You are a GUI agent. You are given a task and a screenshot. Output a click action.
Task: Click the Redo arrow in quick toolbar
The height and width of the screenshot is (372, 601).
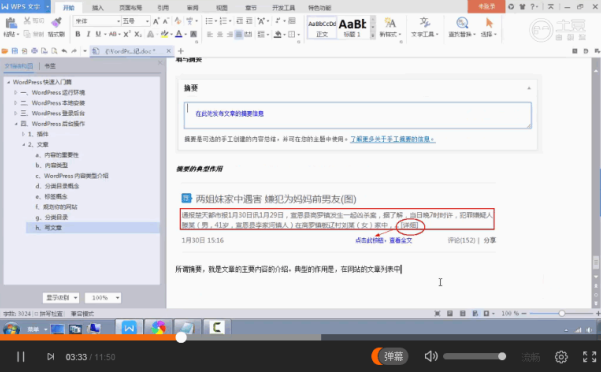click(x=74, y=51)
